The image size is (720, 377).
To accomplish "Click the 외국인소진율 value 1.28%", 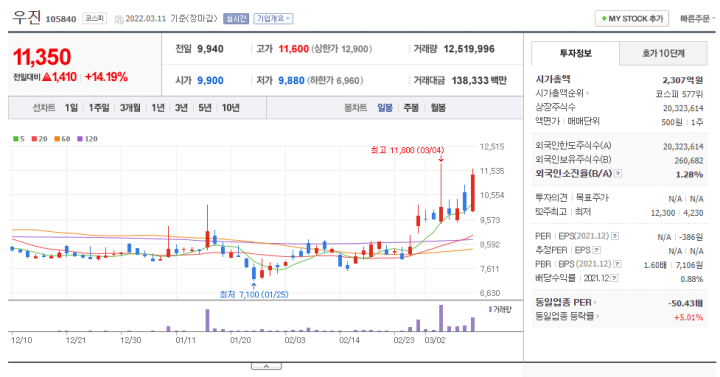I will click(689, 174).
